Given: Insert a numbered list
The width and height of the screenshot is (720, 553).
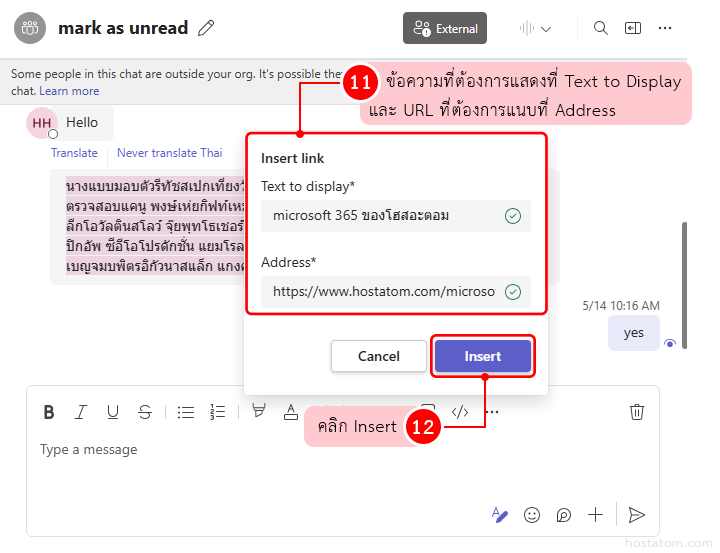Looking at the screenshot, I should 218,412.
